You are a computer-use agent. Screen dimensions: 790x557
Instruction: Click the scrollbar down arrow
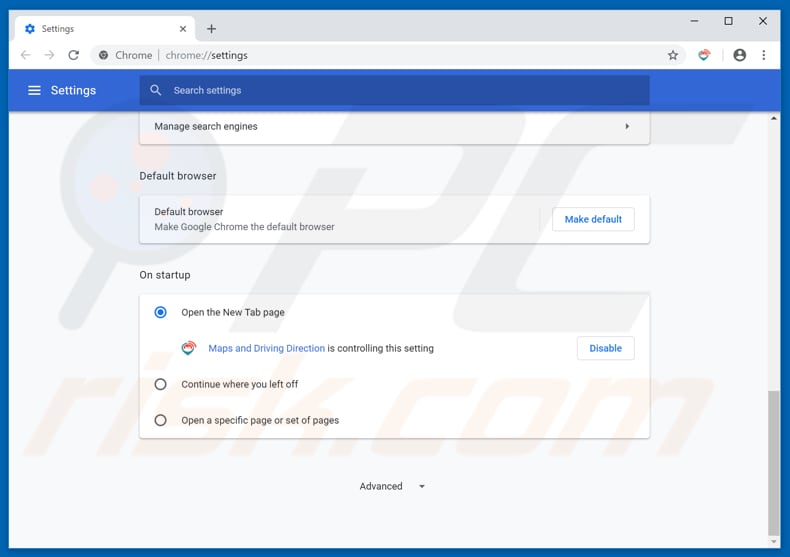[773, 542]
